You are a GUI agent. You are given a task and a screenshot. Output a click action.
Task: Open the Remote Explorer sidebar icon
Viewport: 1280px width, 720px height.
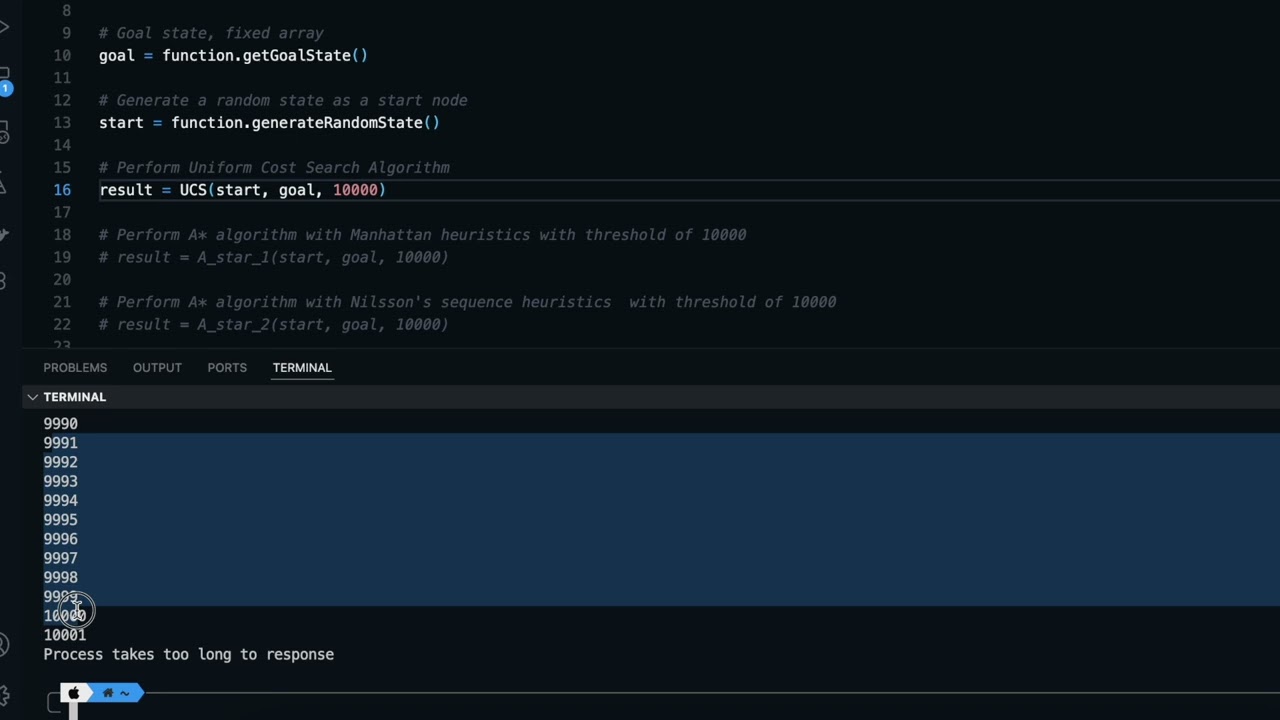pyautogui.click(x=3, y=133)
